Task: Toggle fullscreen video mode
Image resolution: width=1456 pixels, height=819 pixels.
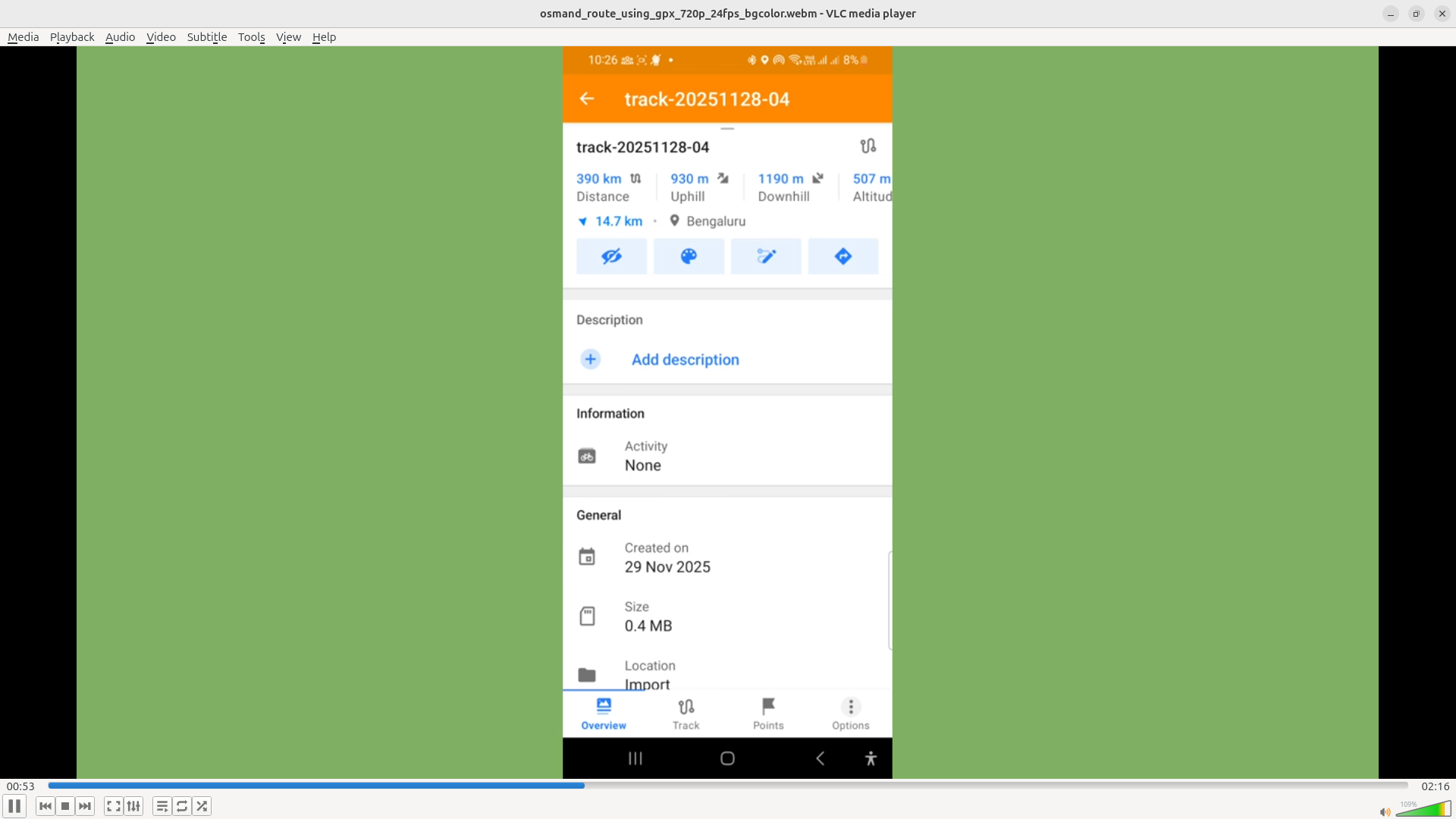Action: click(x=114, y=806)
